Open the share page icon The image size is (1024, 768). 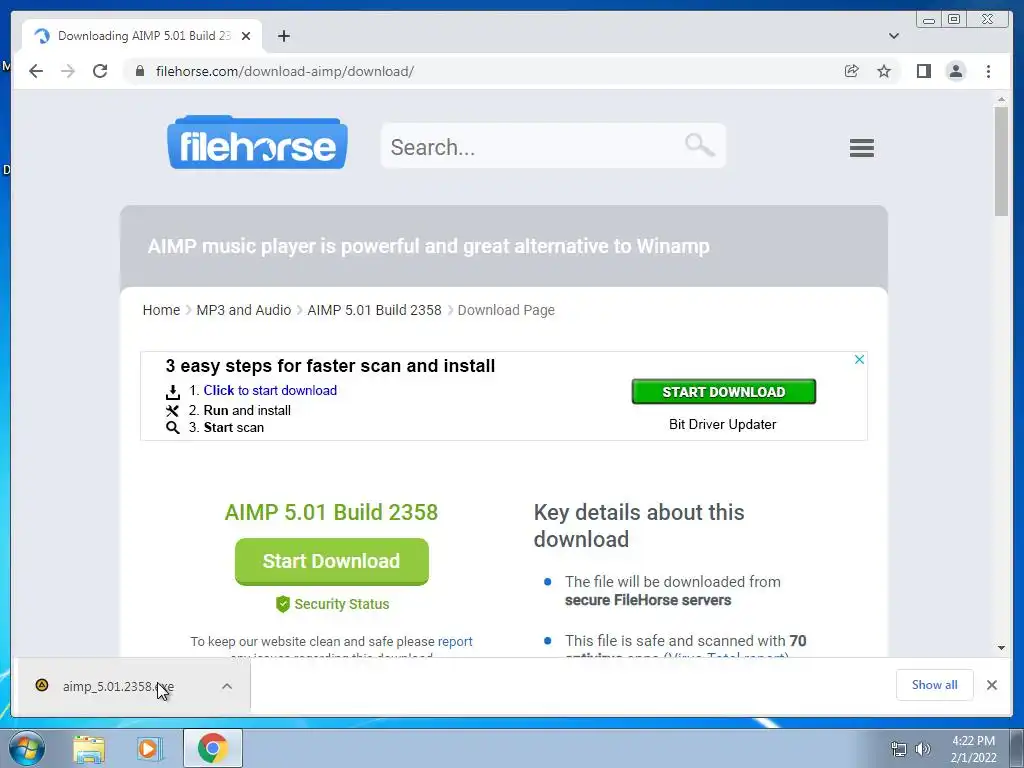click(851, 71)
